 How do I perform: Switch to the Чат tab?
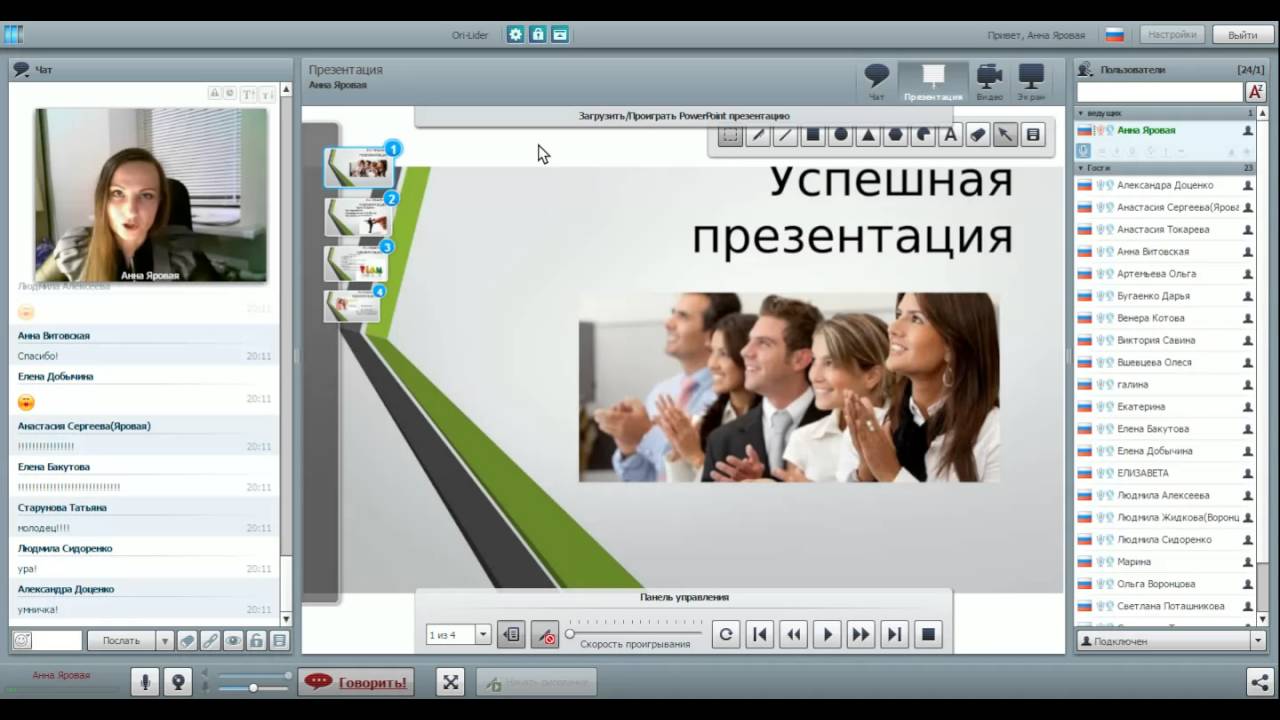tap(877, 82)
